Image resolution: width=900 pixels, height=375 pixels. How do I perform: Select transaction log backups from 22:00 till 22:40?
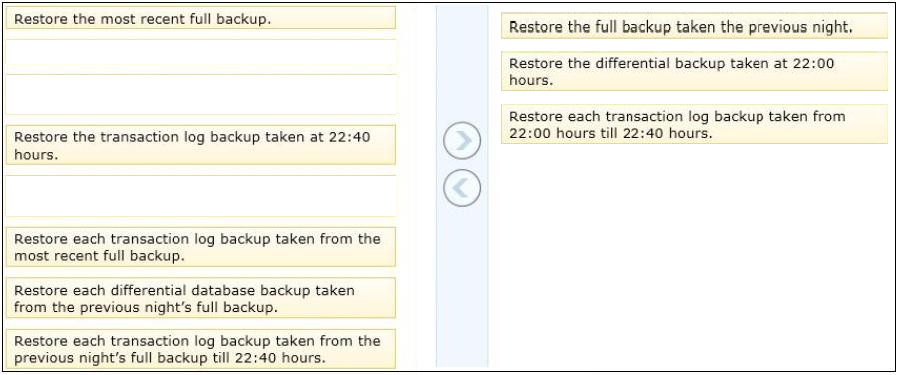[x=695, y=125]
